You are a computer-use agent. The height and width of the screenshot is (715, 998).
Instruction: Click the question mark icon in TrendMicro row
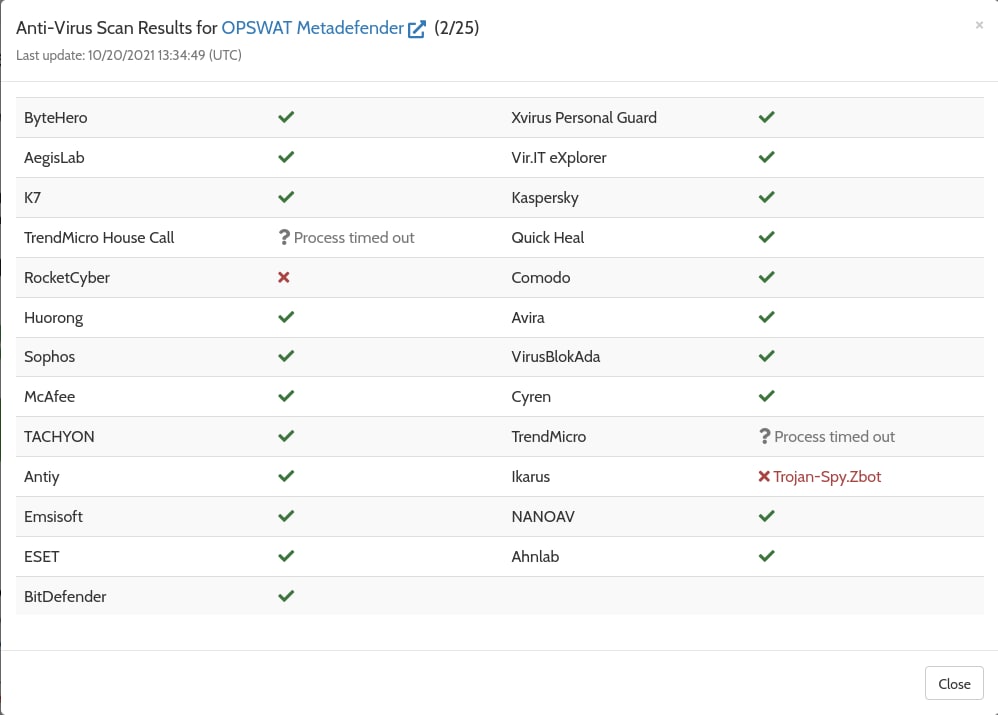[x=765, y=437]
